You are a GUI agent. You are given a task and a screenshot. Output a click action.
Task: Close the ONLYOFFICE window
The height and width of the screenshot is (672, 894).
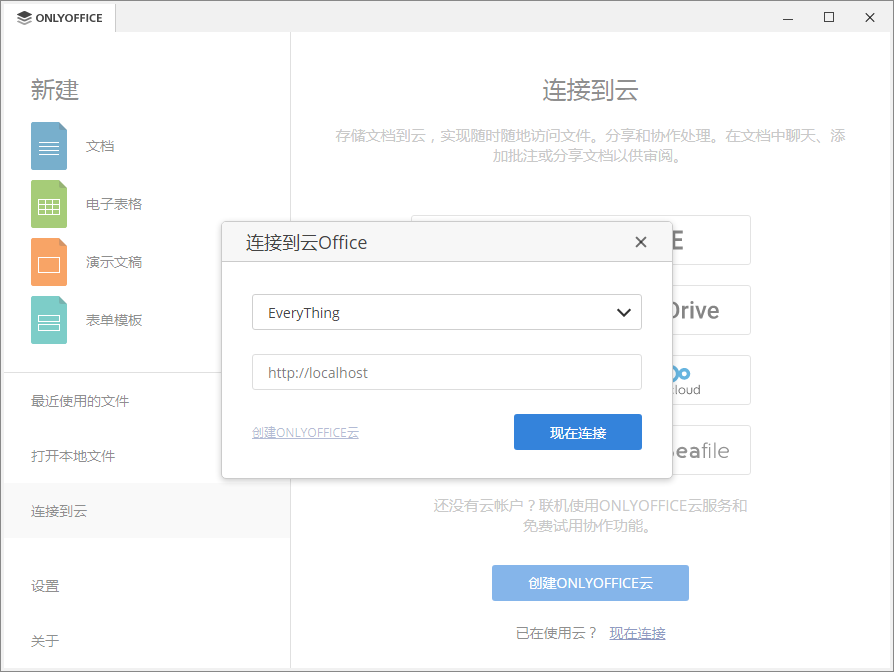870,18
